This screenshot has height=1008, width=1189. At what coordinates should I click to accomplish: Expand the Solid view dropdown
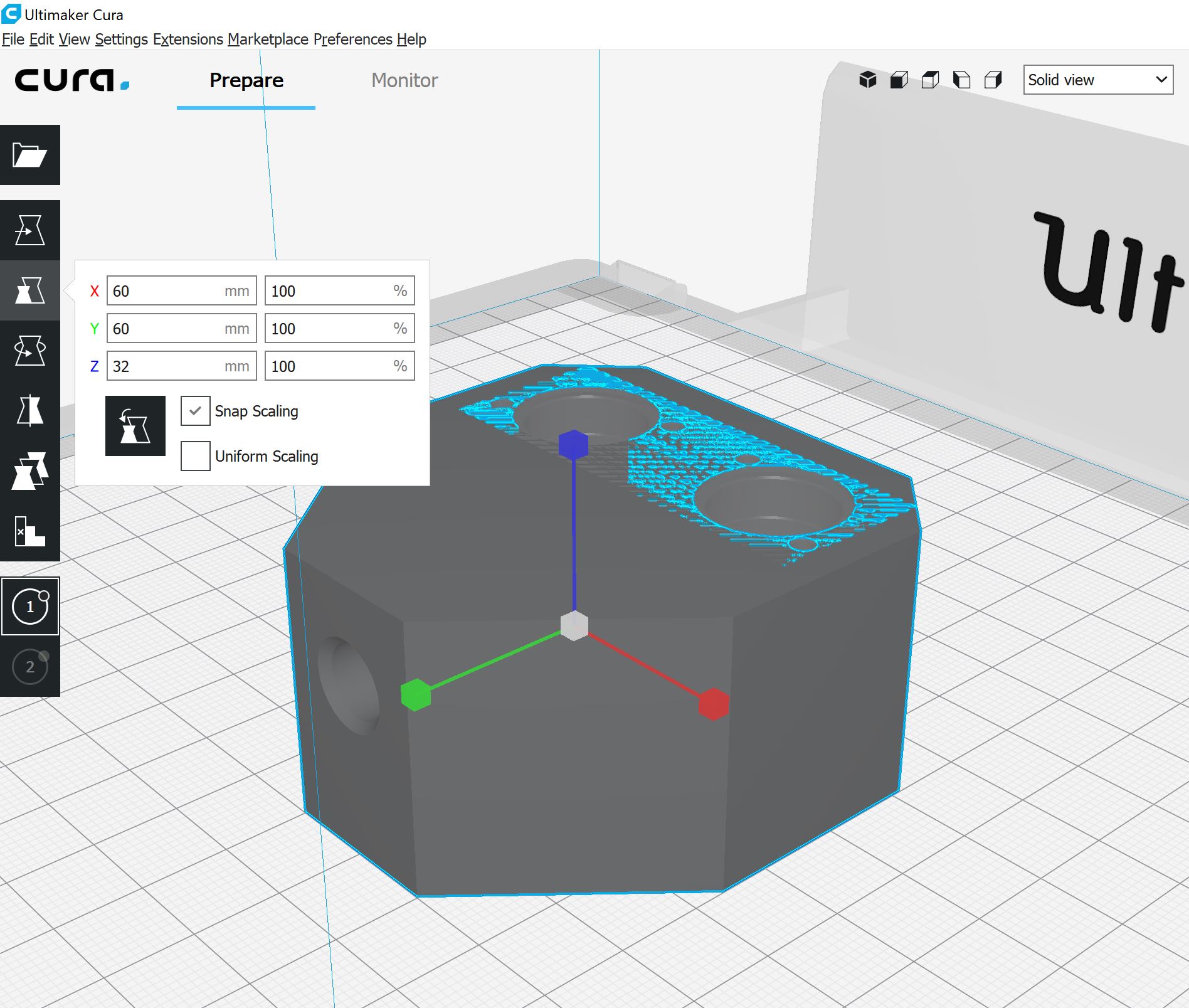coord(1097,80)
